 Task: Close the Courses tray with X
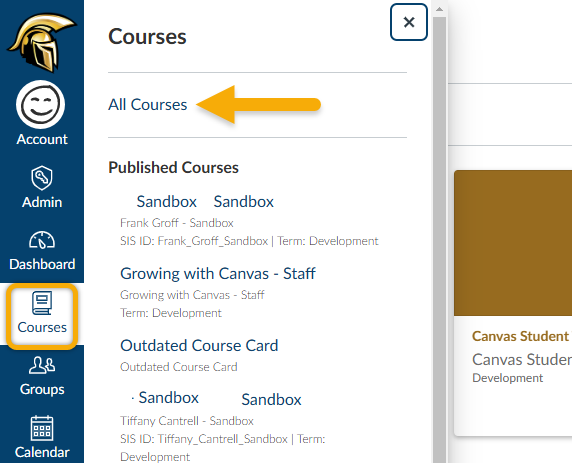(x=409, y=22)
